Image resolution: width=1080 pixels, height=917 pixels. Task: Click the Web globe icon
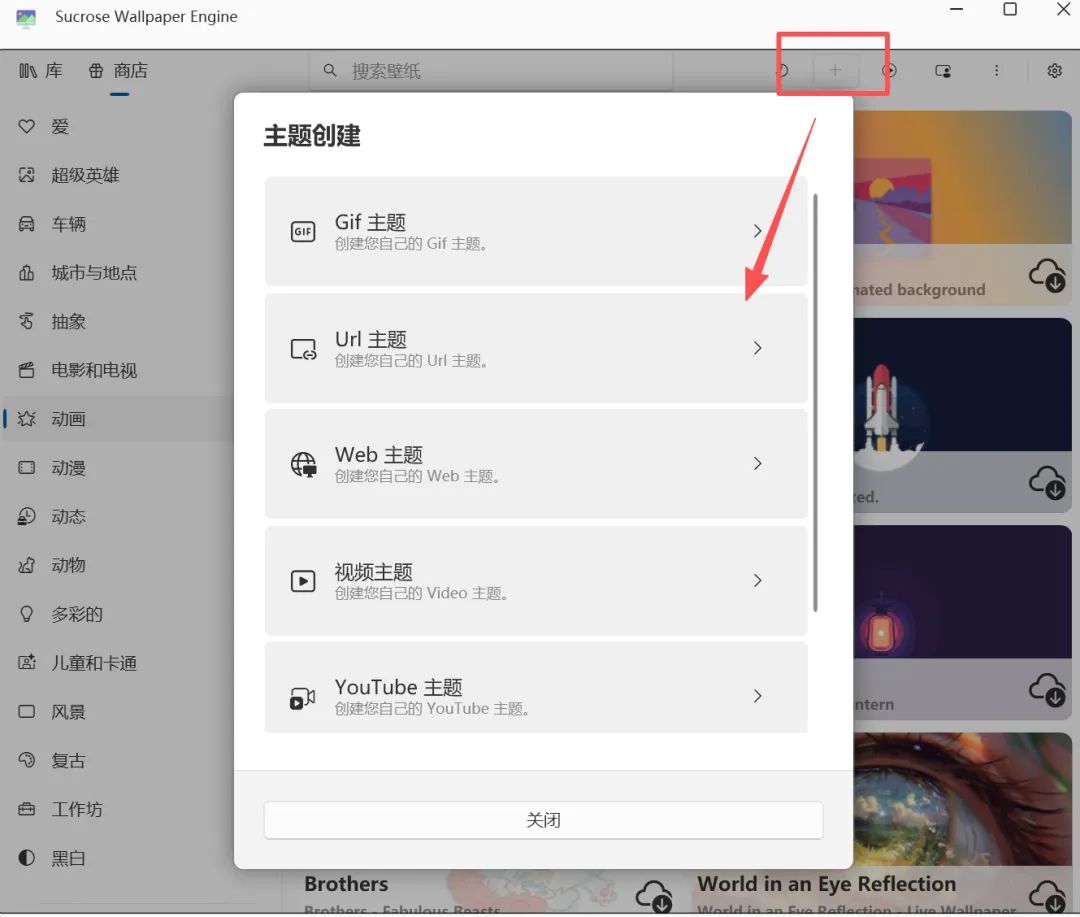click(303, 465)
